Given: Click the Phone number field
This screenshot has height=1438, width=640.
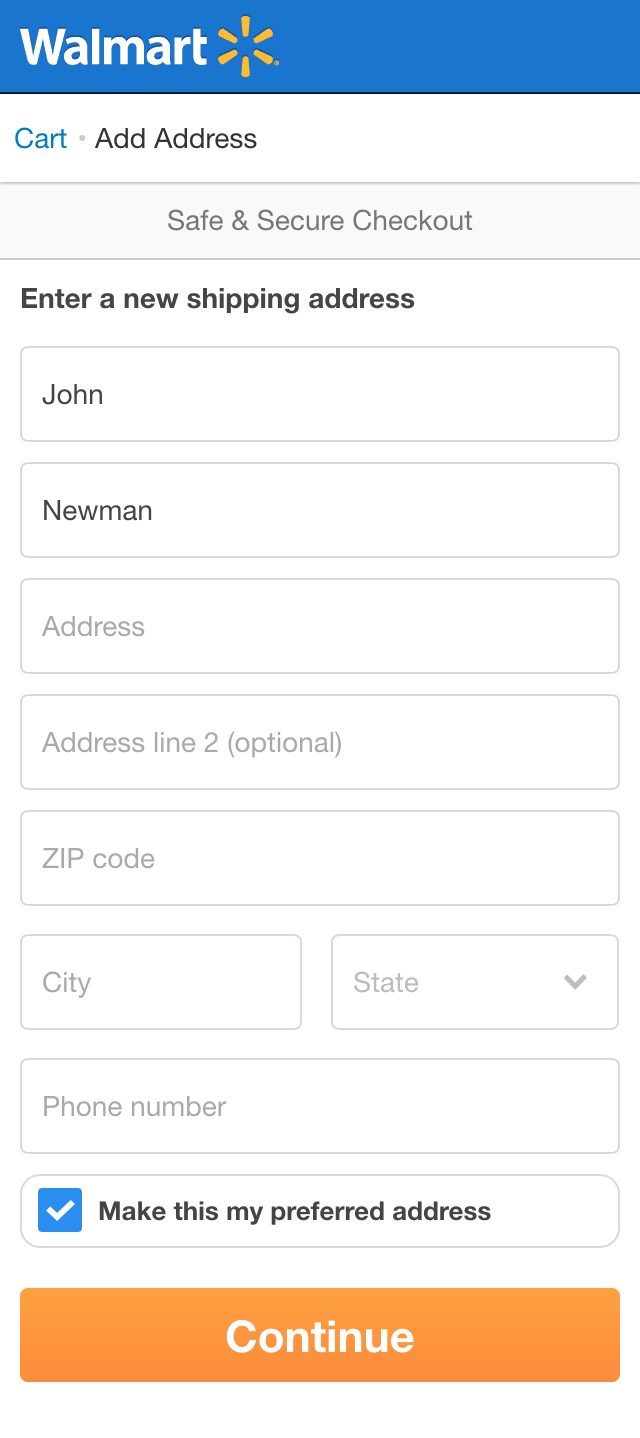Looking at the screenshot, I should (x=320, y=1106).
